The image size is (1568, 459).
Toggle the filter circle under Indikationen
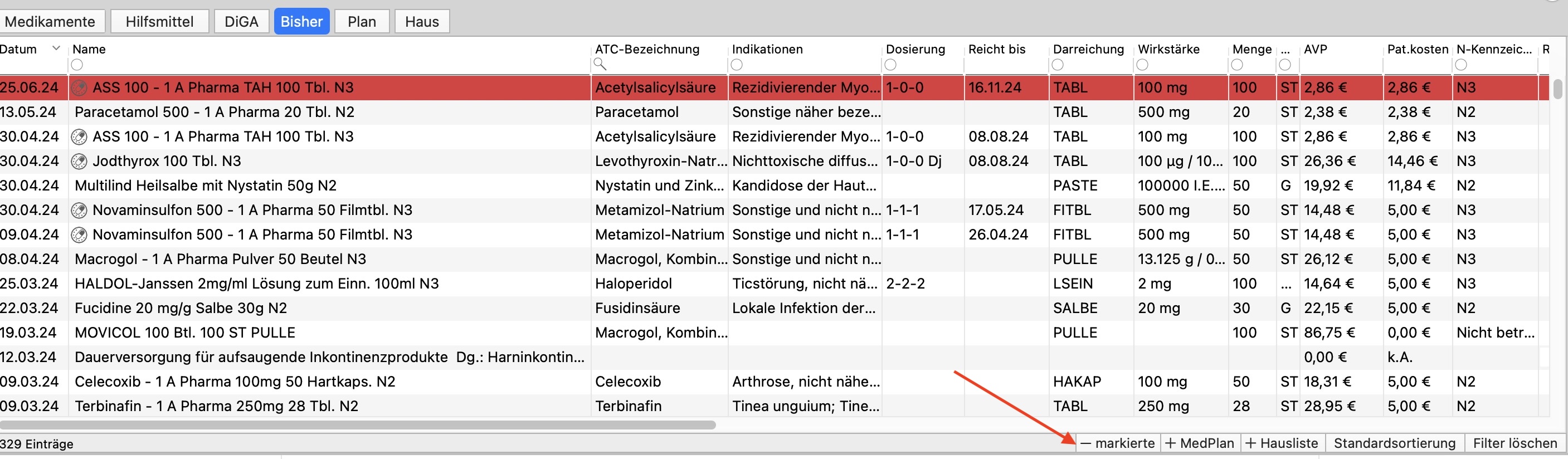pyautogui.click(x=737, y=65)
